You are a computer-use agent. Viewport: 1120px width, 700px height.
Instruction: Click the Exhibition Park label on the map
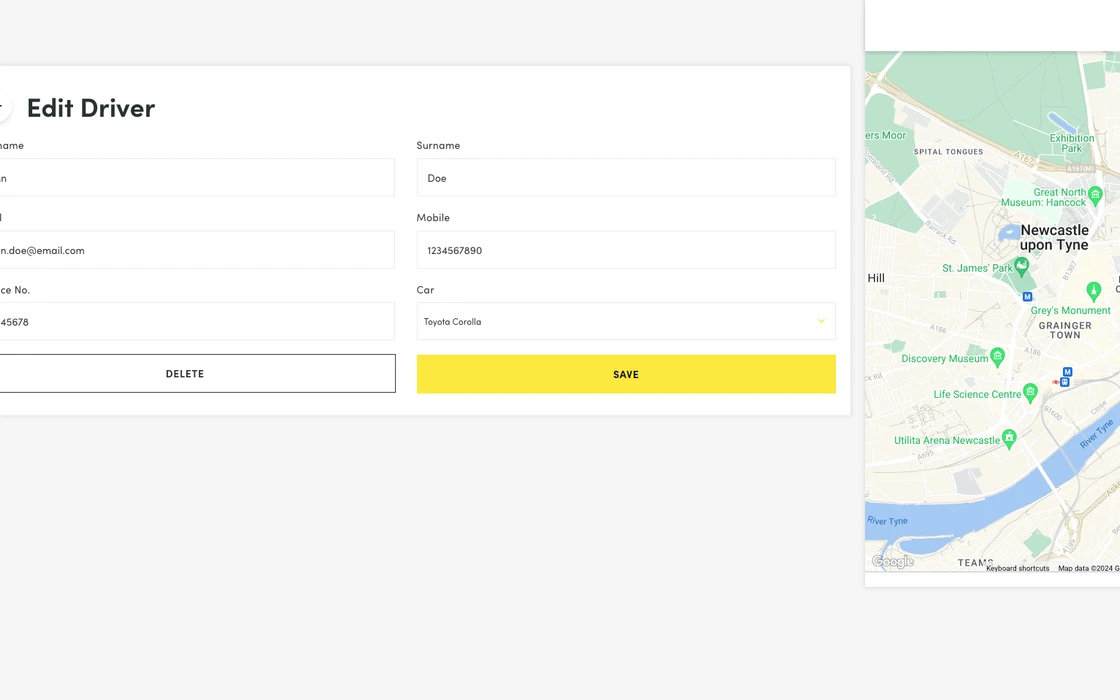click(1071, 143)
